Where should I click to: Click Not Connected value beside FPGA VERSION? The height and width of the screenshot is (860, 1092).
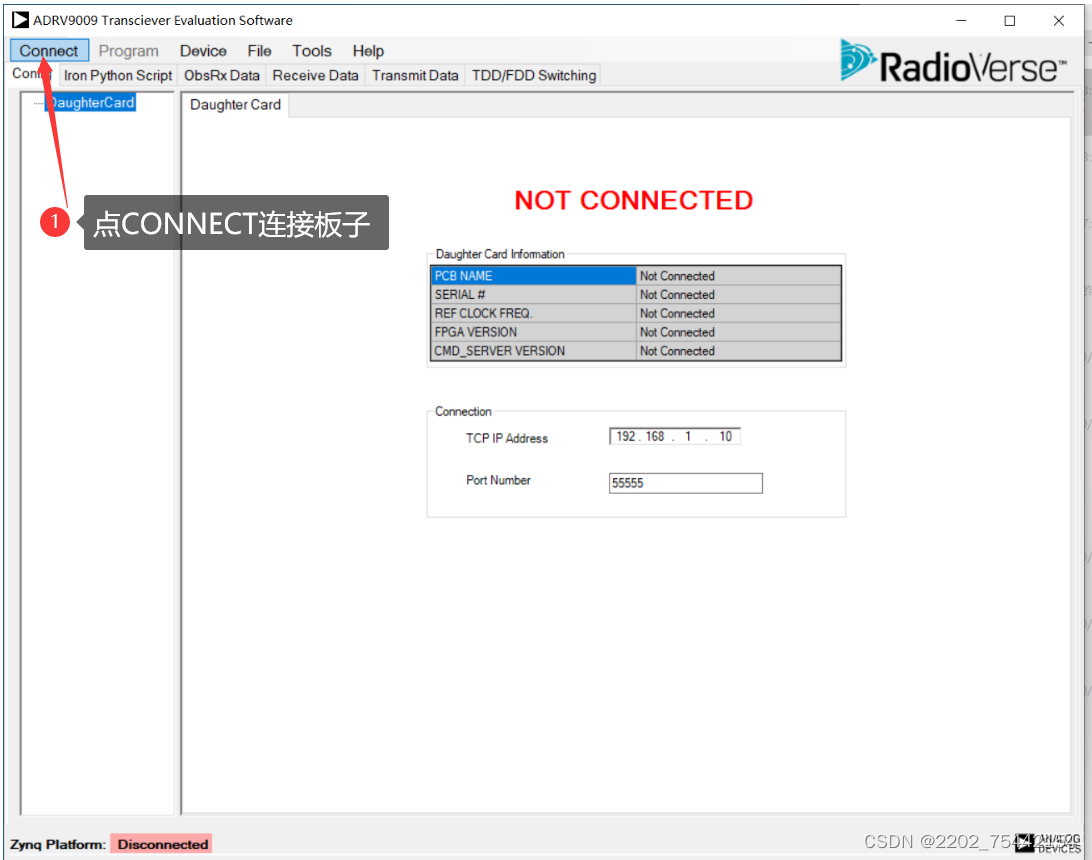(738, 332)
